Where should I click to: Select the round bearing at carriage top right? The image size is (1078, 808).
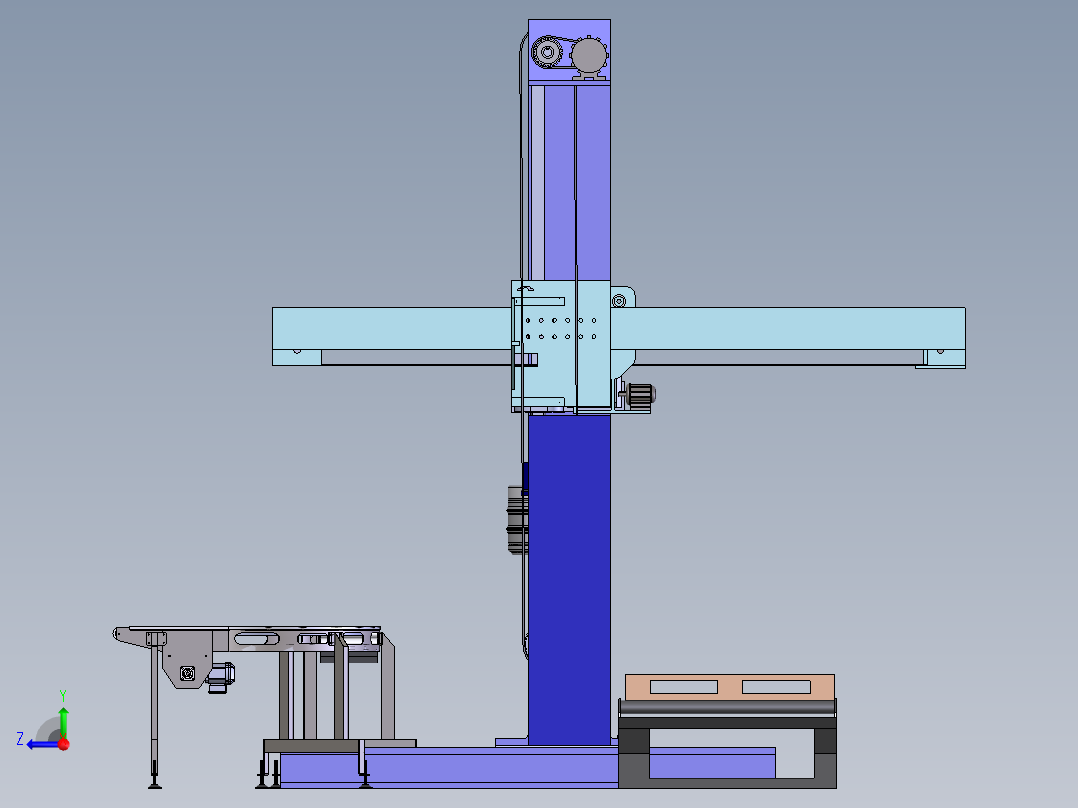pyautogui.click(x=619, y=301)
